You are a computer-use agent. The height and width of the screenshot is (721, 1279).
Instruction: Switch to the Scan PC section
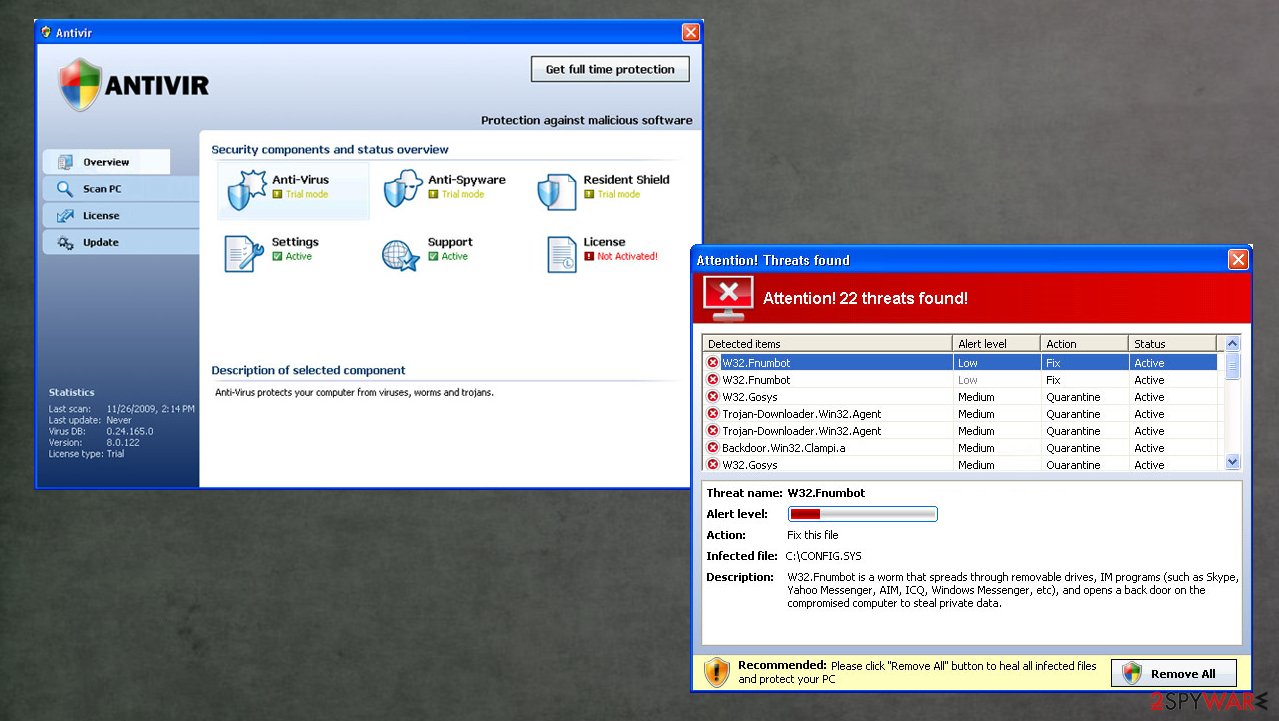tap(120, 189)
